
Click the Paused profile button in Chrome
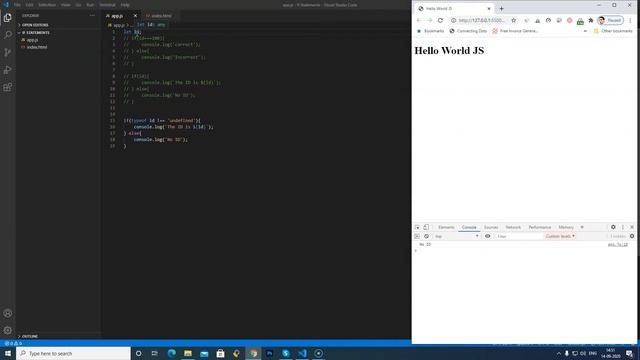[610, 20]
